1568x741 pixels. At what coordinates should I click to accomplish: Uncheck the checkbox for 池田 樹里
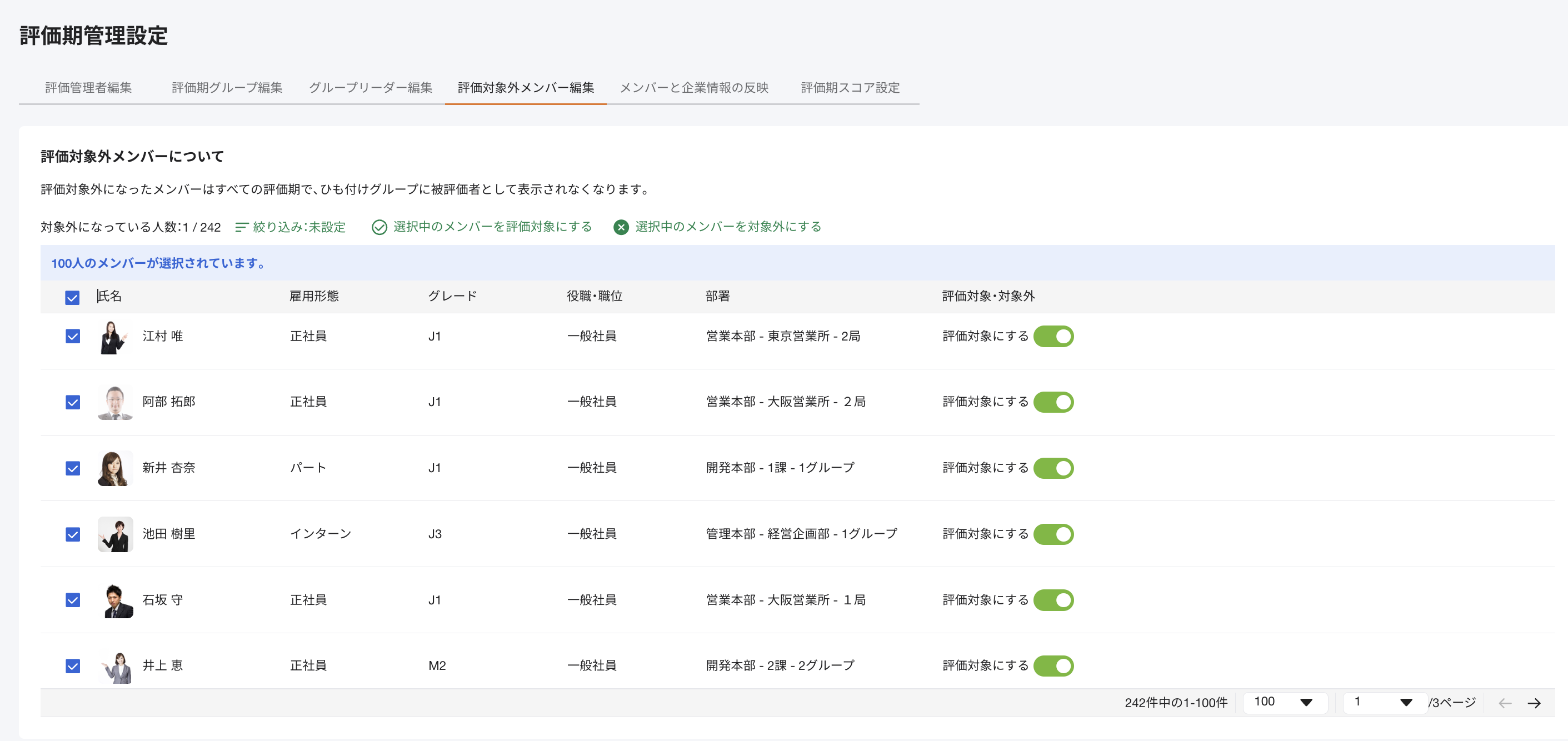(72, 534)
